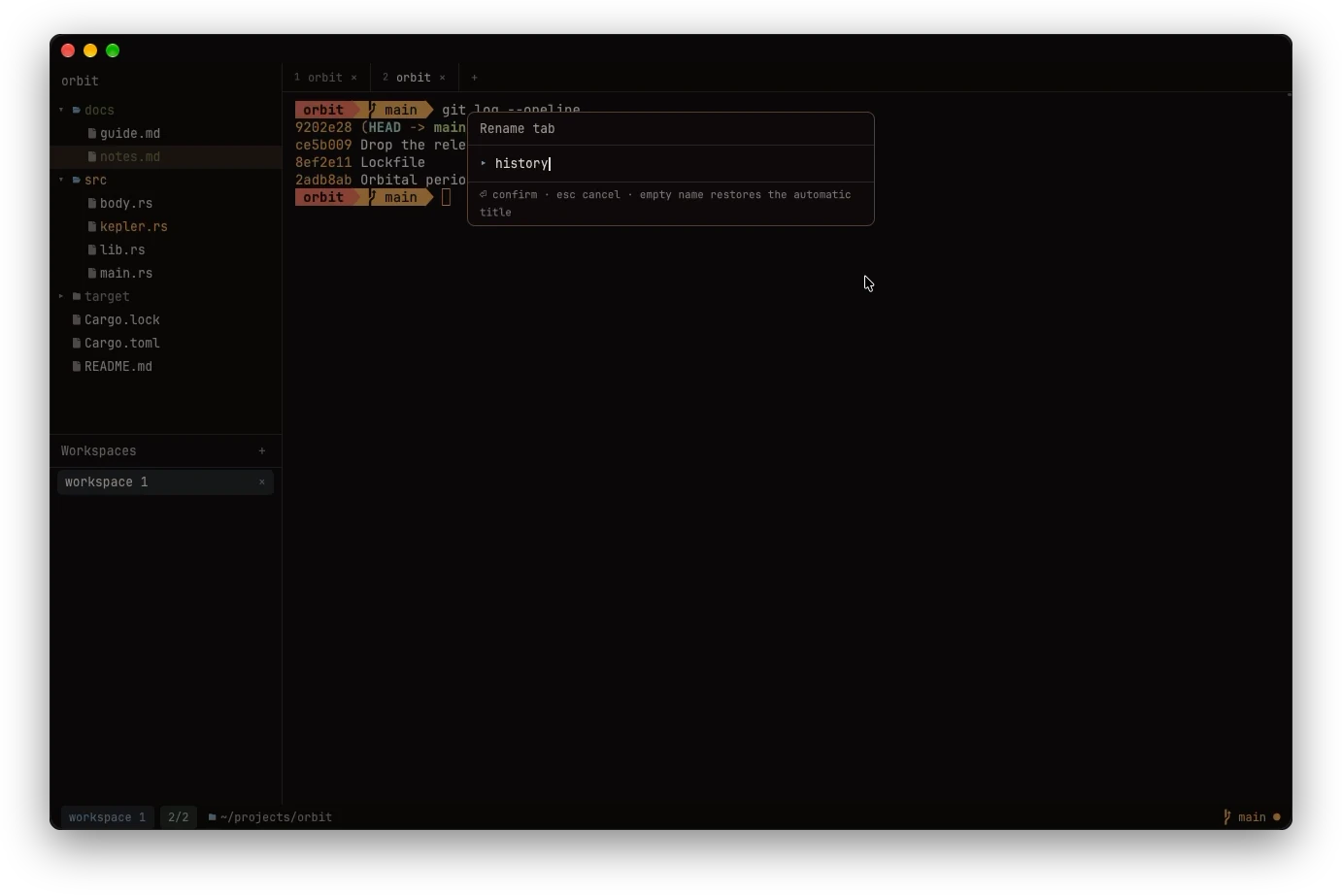Select notes.md in the file tree
The height and width of the screenshot is (896, 1342).
tap(166, 156)
